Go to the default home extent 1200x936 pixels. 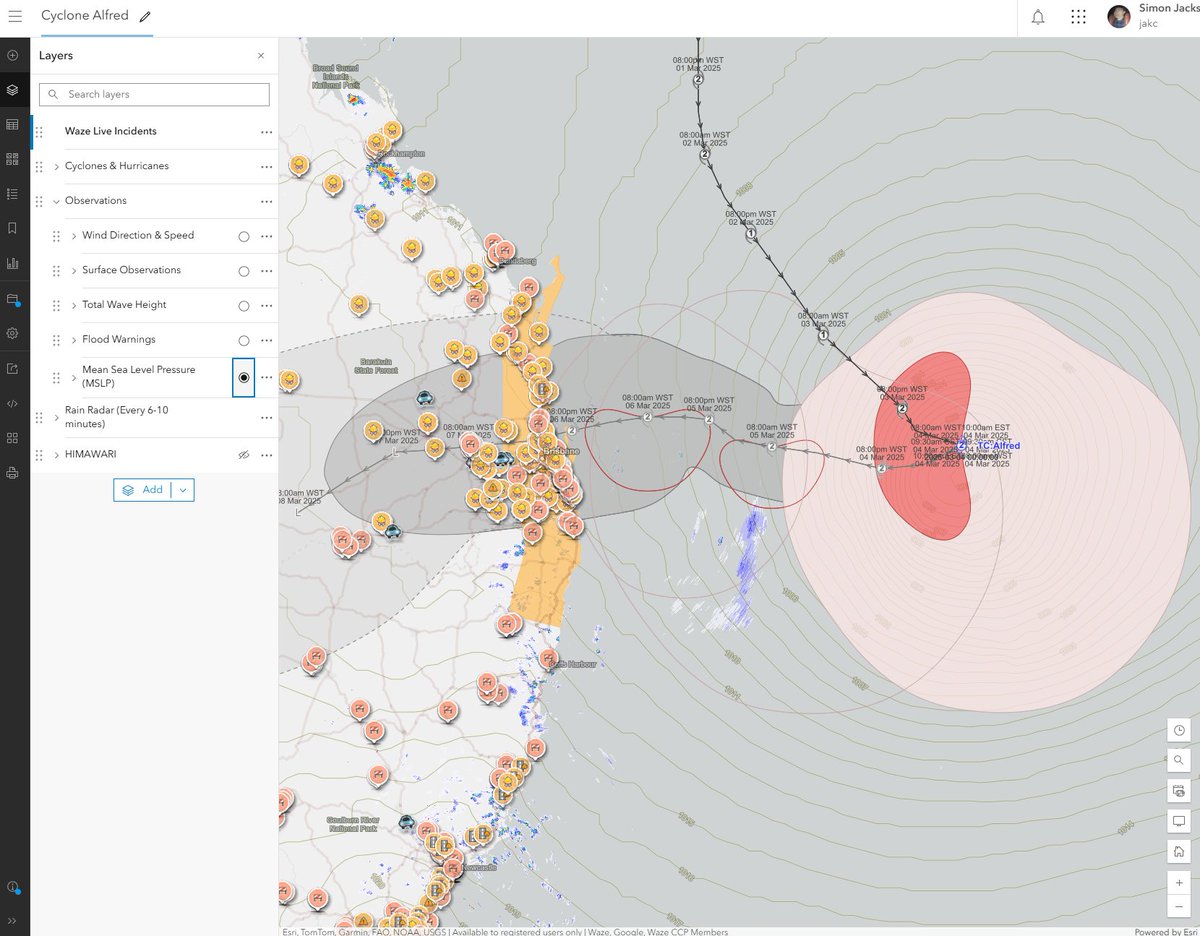coord(1179,852)
